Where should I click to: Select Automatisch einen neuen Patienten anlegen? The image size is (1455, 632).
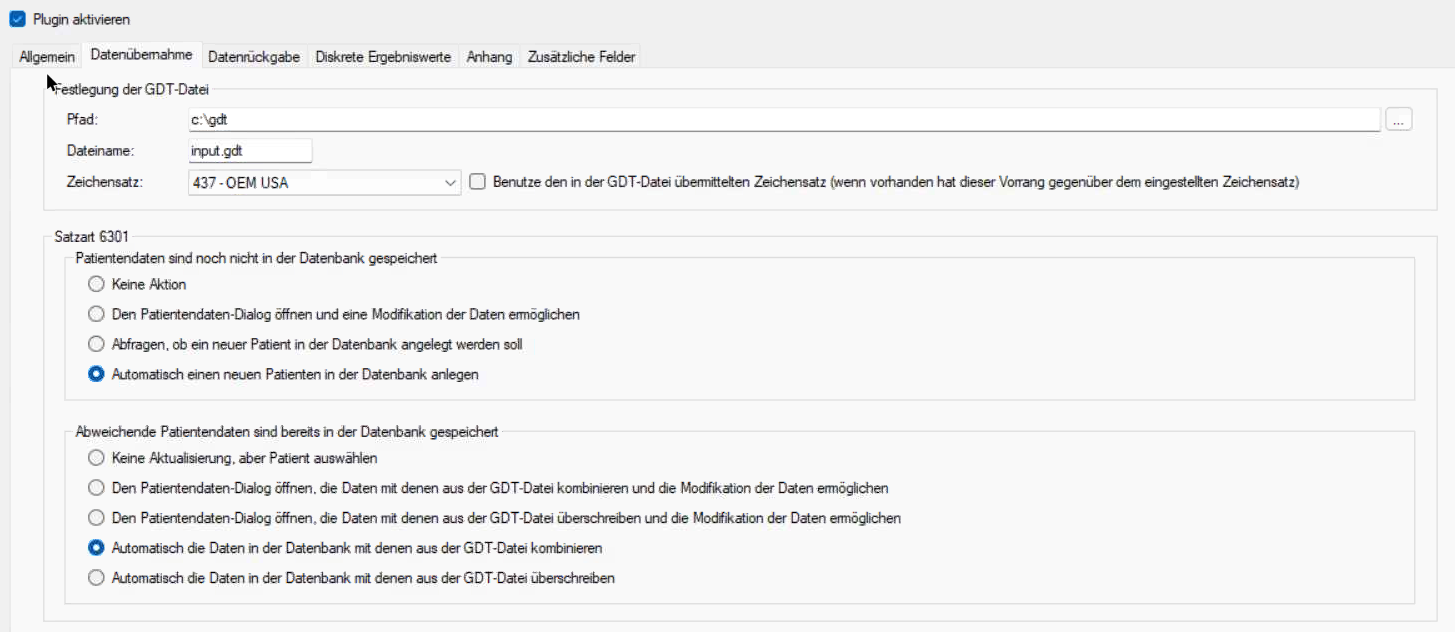(96, 375)
